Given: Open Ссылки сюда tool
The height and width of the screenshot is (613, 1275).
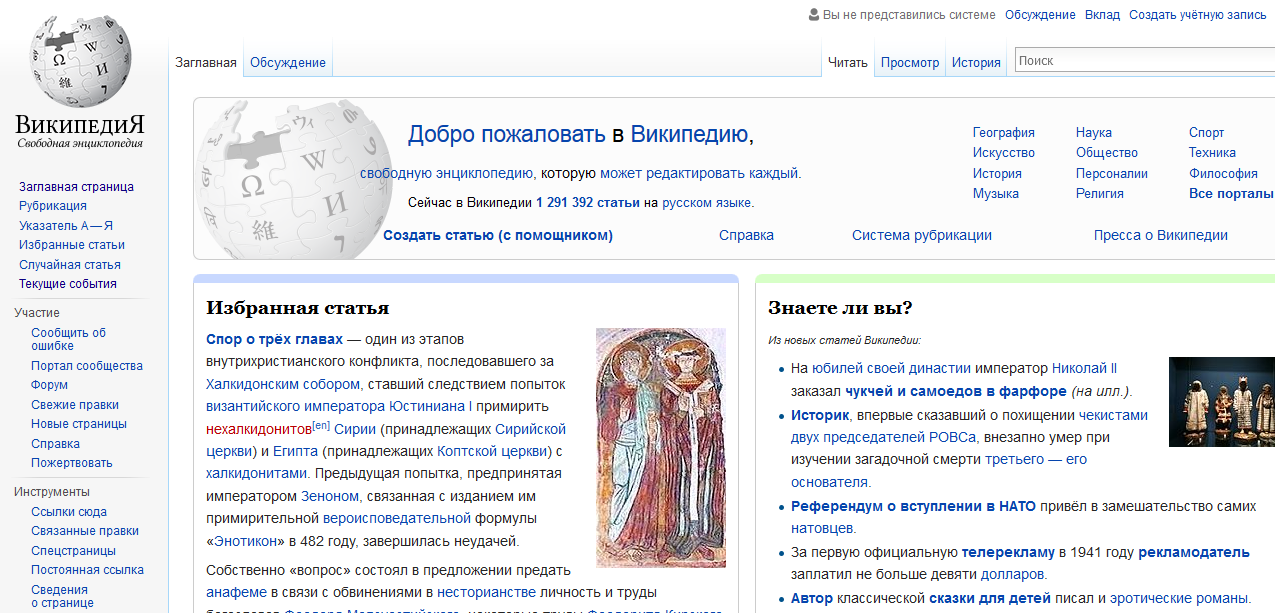Looking at the screenshot, I should point(69,512).
